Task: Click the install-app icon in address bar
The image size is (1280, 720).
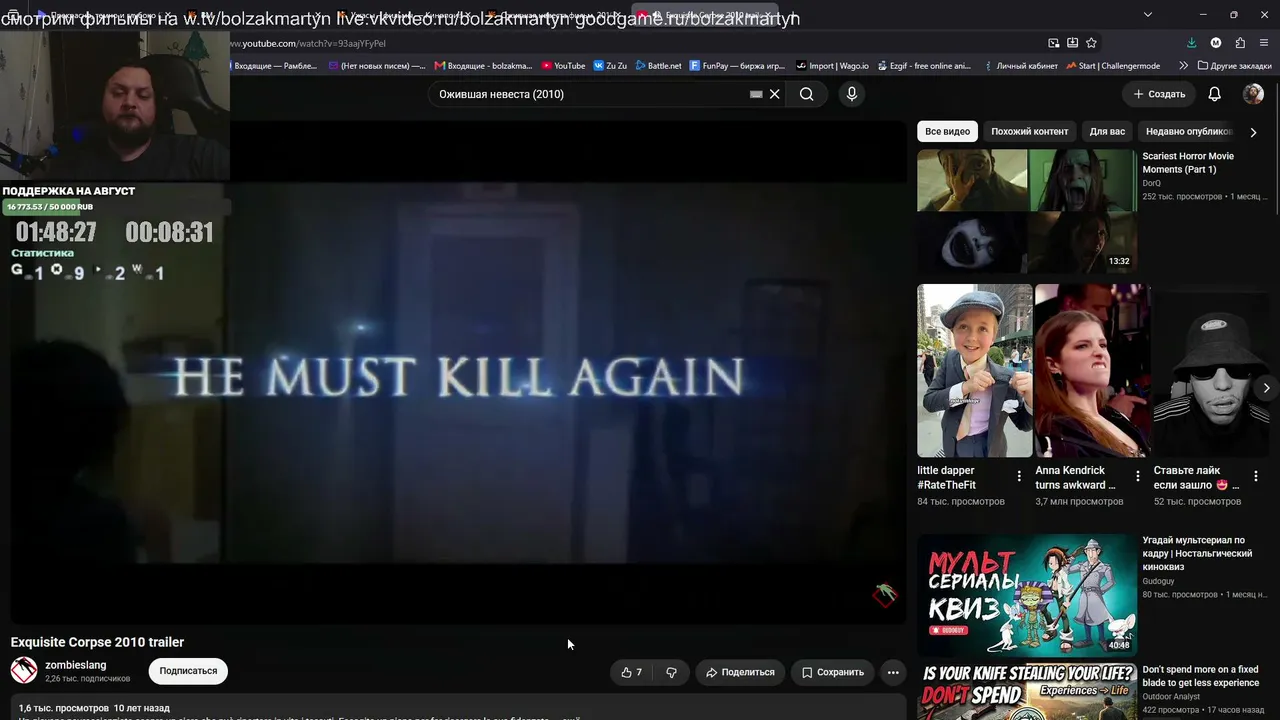Action: pyautogui.click(x=1072, y=43)
